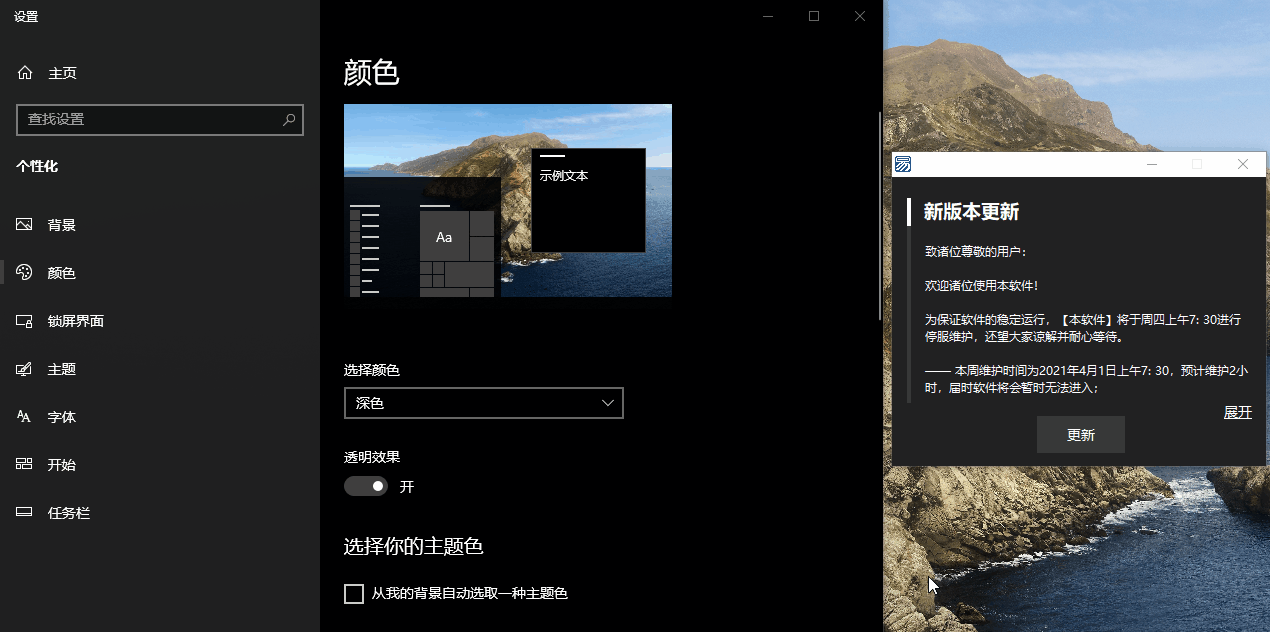
Task: Click the 颜色 page title
Action: point(371,73)
